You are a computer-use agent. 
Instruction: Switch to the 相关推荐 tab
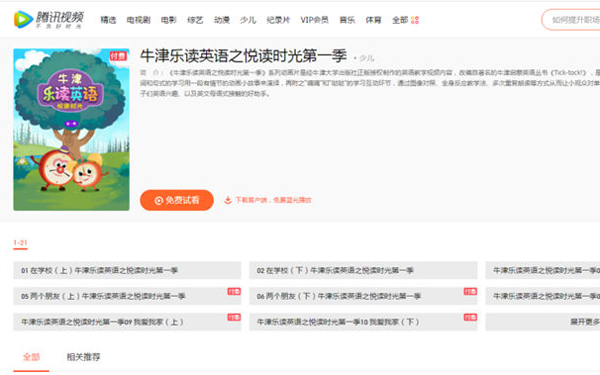click(x=83, y=357)
